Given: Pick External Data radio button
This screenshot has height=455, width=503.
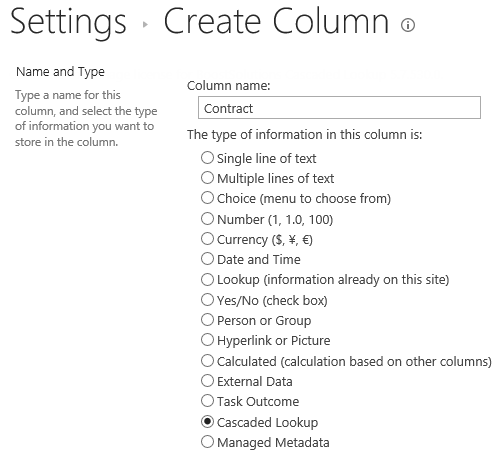Looking at the screenshot, I should 207,381.
